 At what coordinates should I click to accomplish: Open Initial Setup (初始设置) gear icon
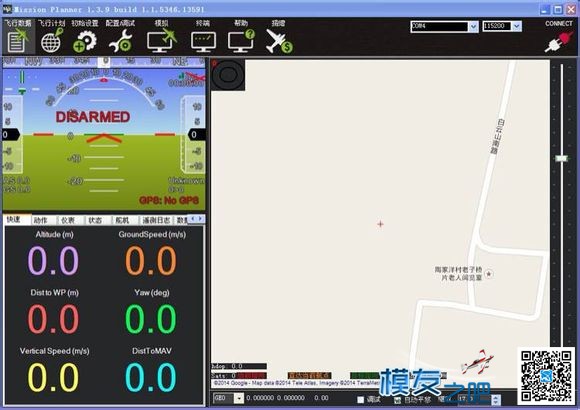(x=85, y=36)
